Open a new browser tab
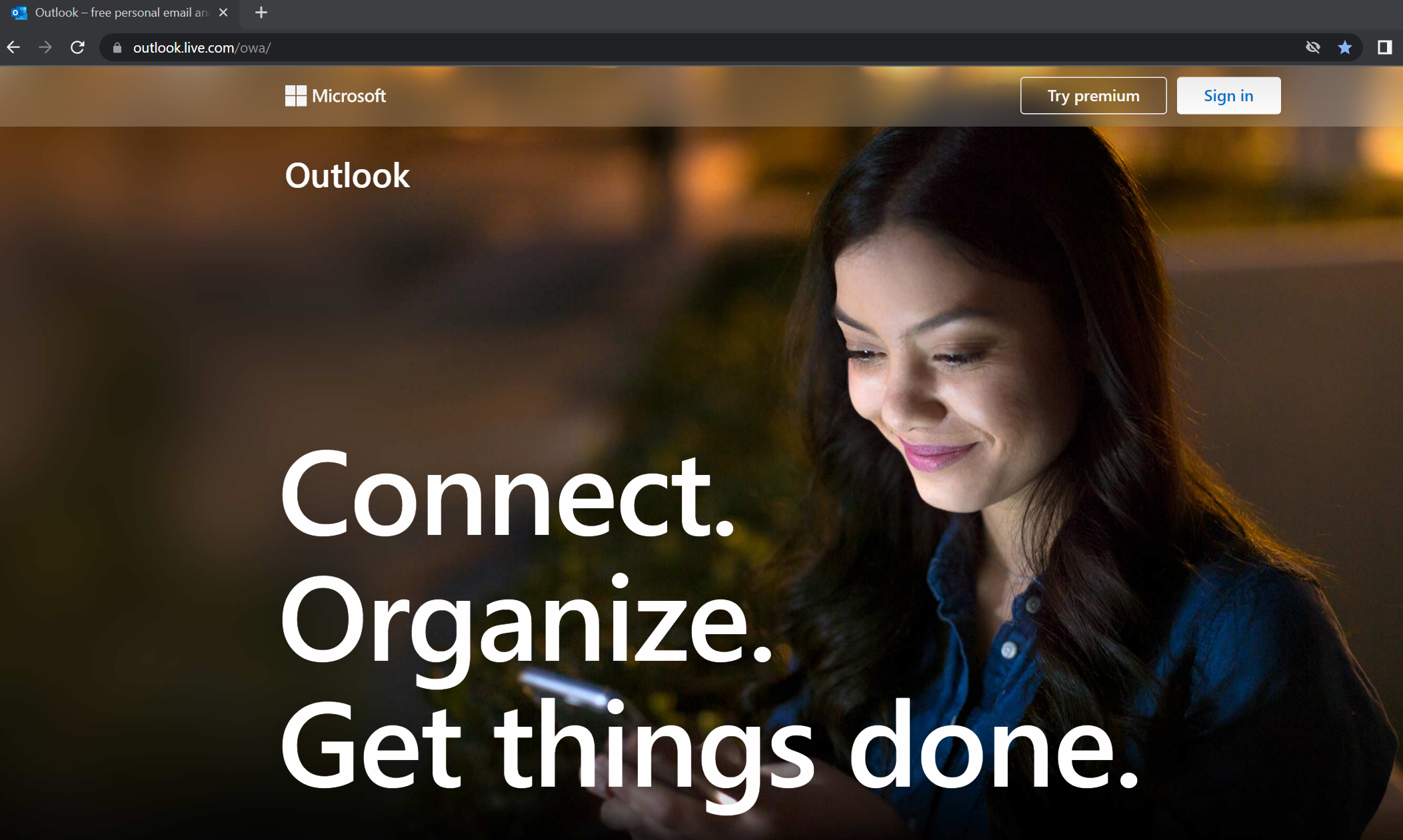Image resolution: width=1403 pixels, height=840 pixels. 261,12
